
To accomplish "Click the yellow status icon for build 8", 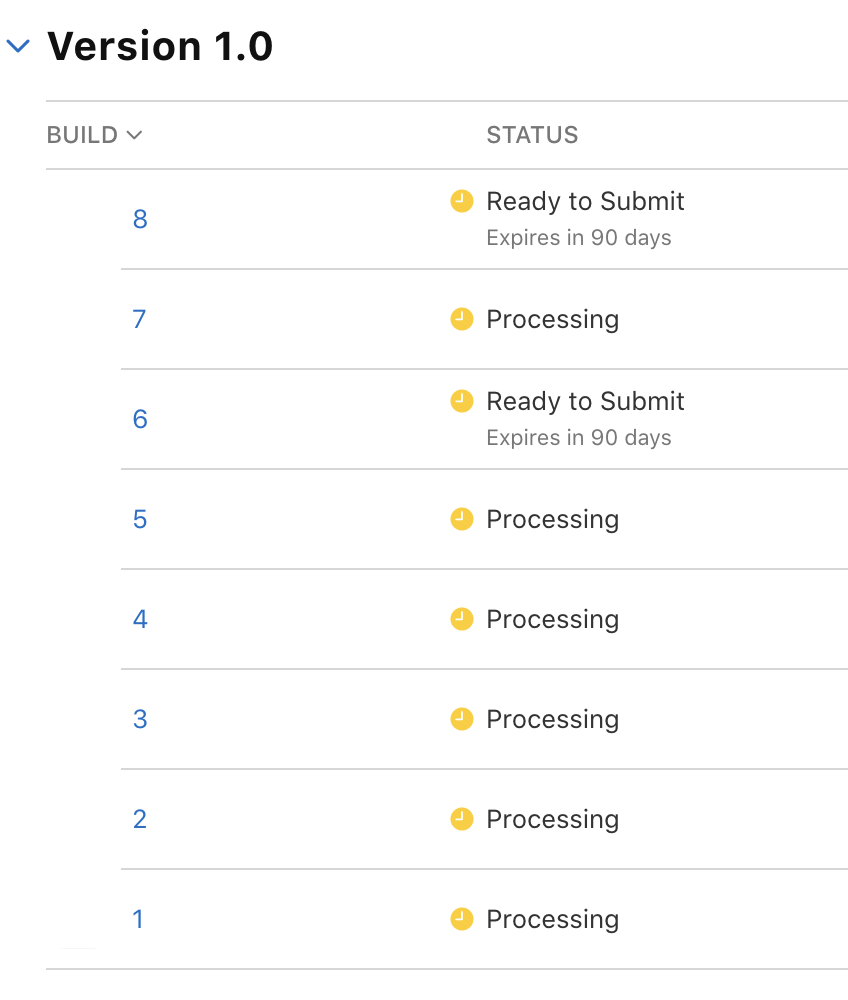I will pyautogui.click(x=461, y=201).
